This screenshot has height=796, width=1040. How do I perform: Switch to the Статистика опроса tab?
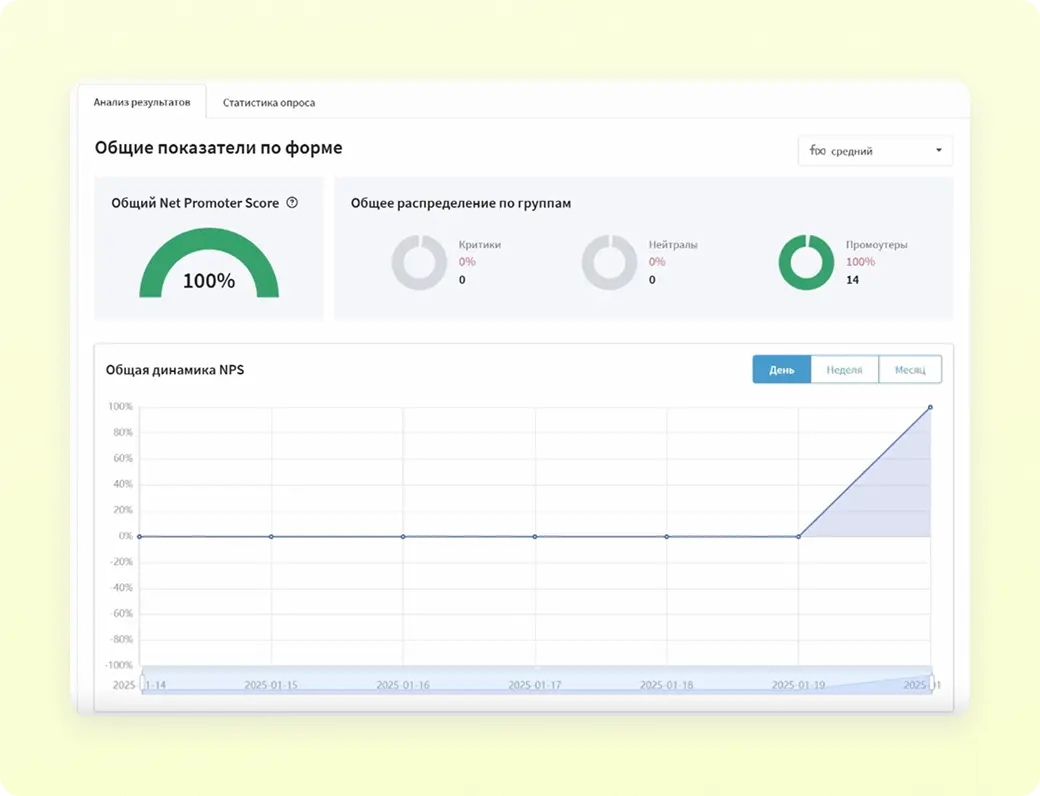(x=269, y=103)
